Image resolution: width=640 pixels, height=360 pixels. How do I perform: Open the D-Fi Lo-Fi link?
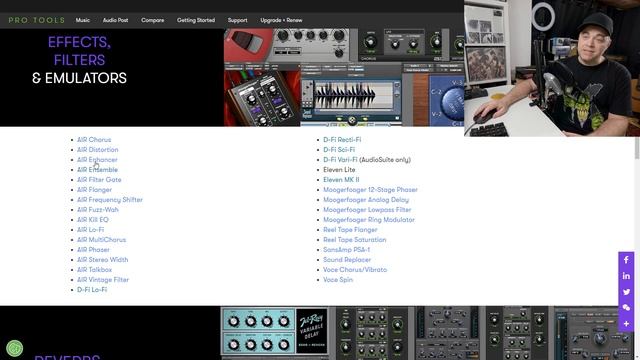(x=92, y=290)
